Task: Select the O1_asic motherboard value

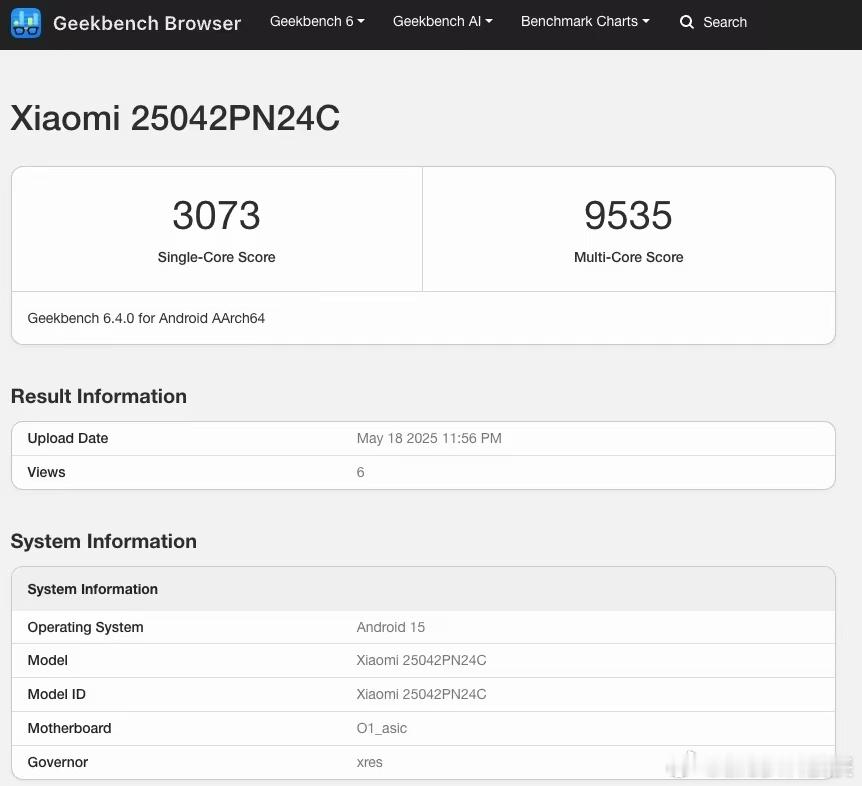Action: 382,728
